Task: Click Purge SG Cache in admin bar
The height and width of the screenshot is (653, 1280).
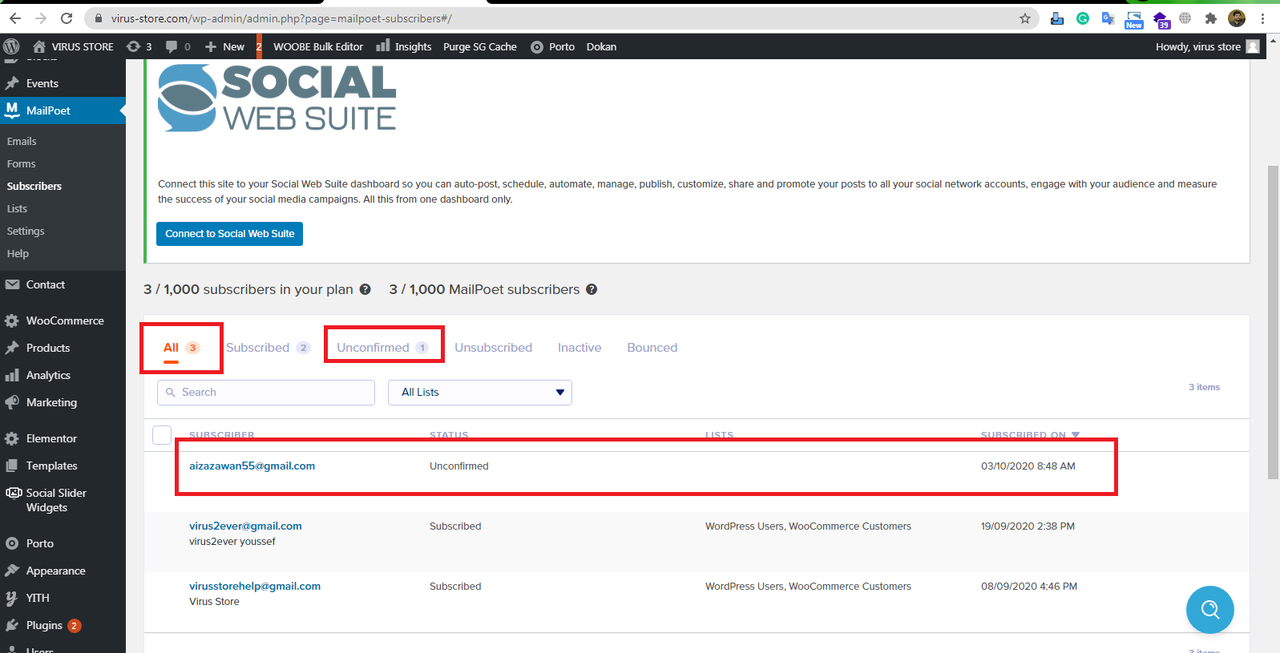Action: [x=480, y=46]
